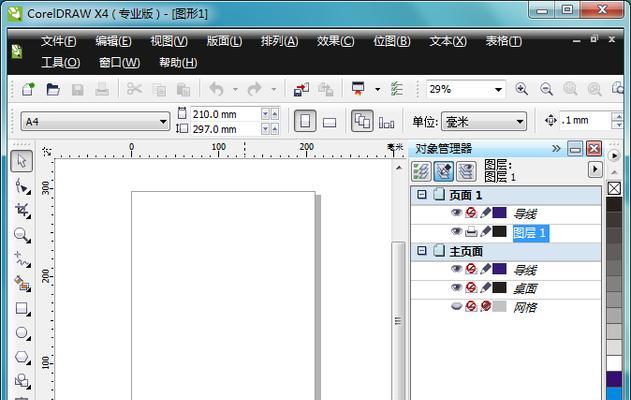Image resolution: width=631 pixels, height=400 pixels.
Task: Collapse the 页面 1 tree node
Action: [x=421, y=195]
